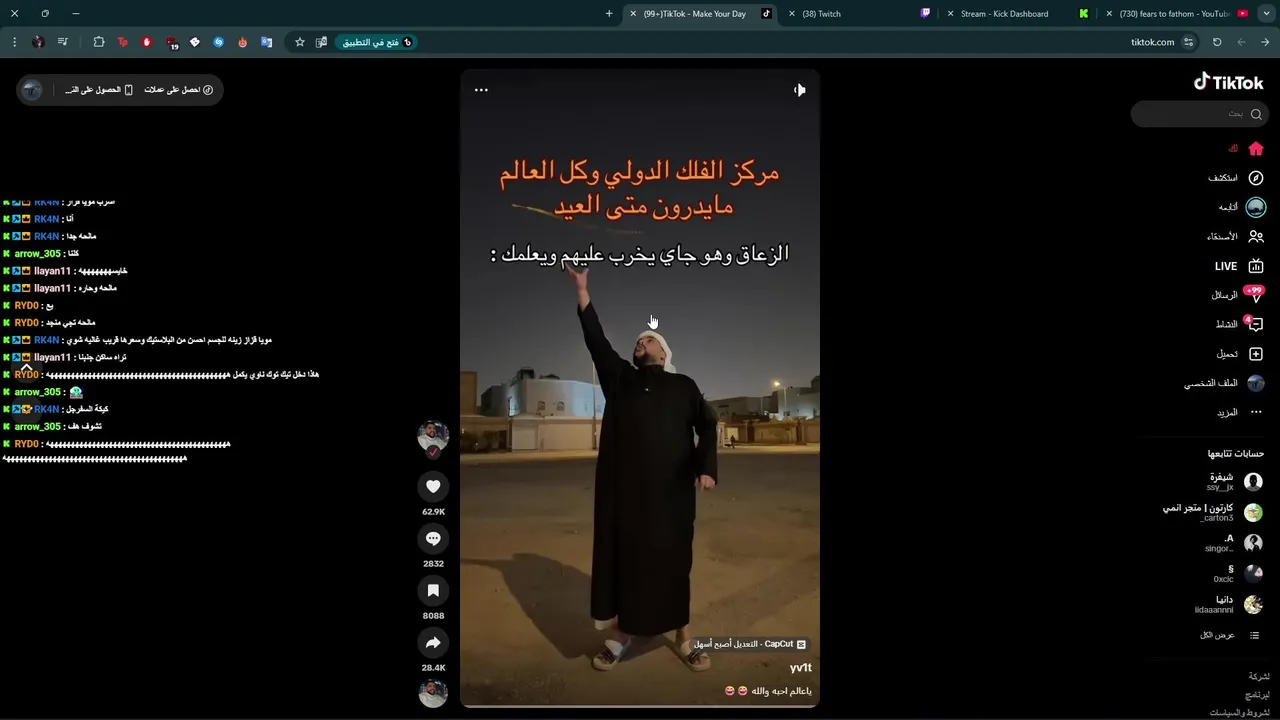The image size is (1280, 720).
Task: Open Profile item in TikTok sidebar
Action: point(1225,383)
